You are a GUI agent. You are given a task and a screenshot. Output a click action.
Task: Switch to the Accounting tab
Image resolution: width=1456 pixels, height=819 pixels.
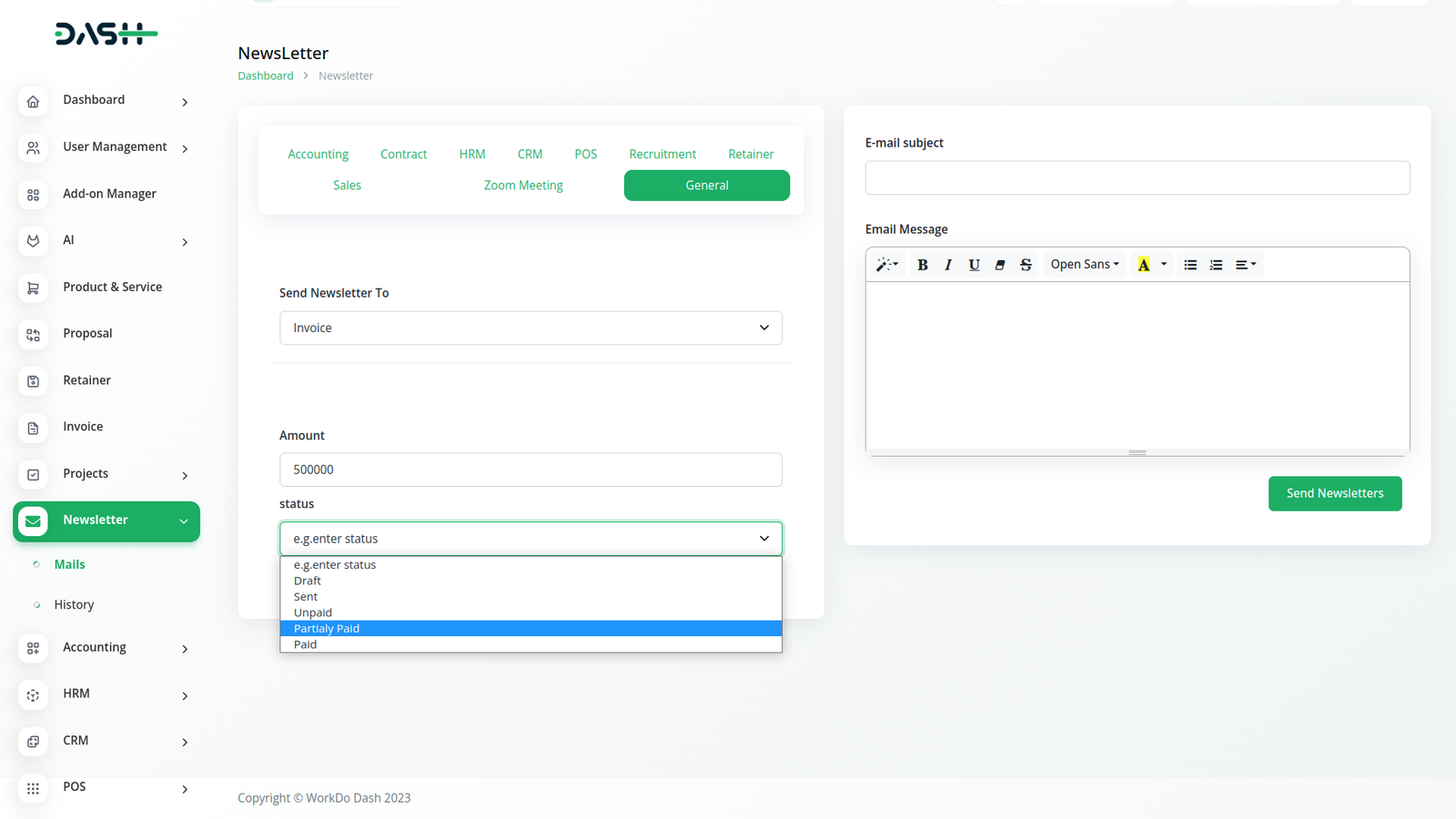pos(318,155)
